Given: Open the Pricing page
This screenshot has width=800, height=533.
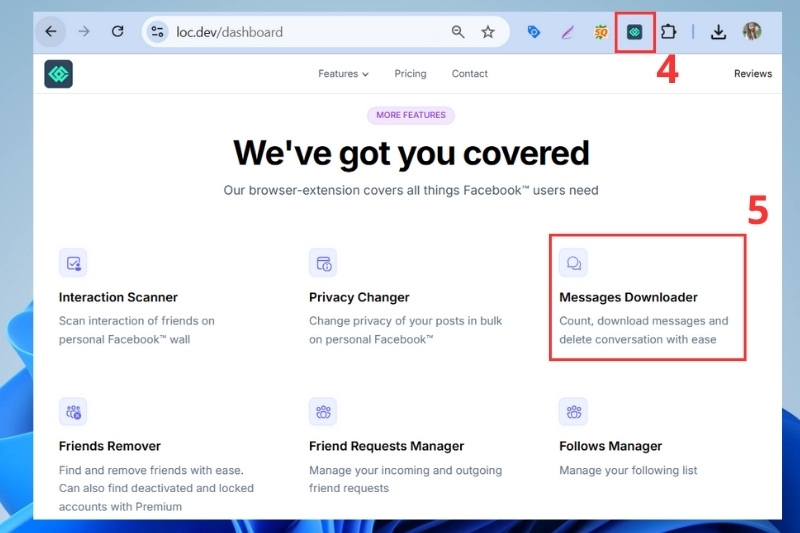Looking at the screenshot, I should click(x=410, y=73).
